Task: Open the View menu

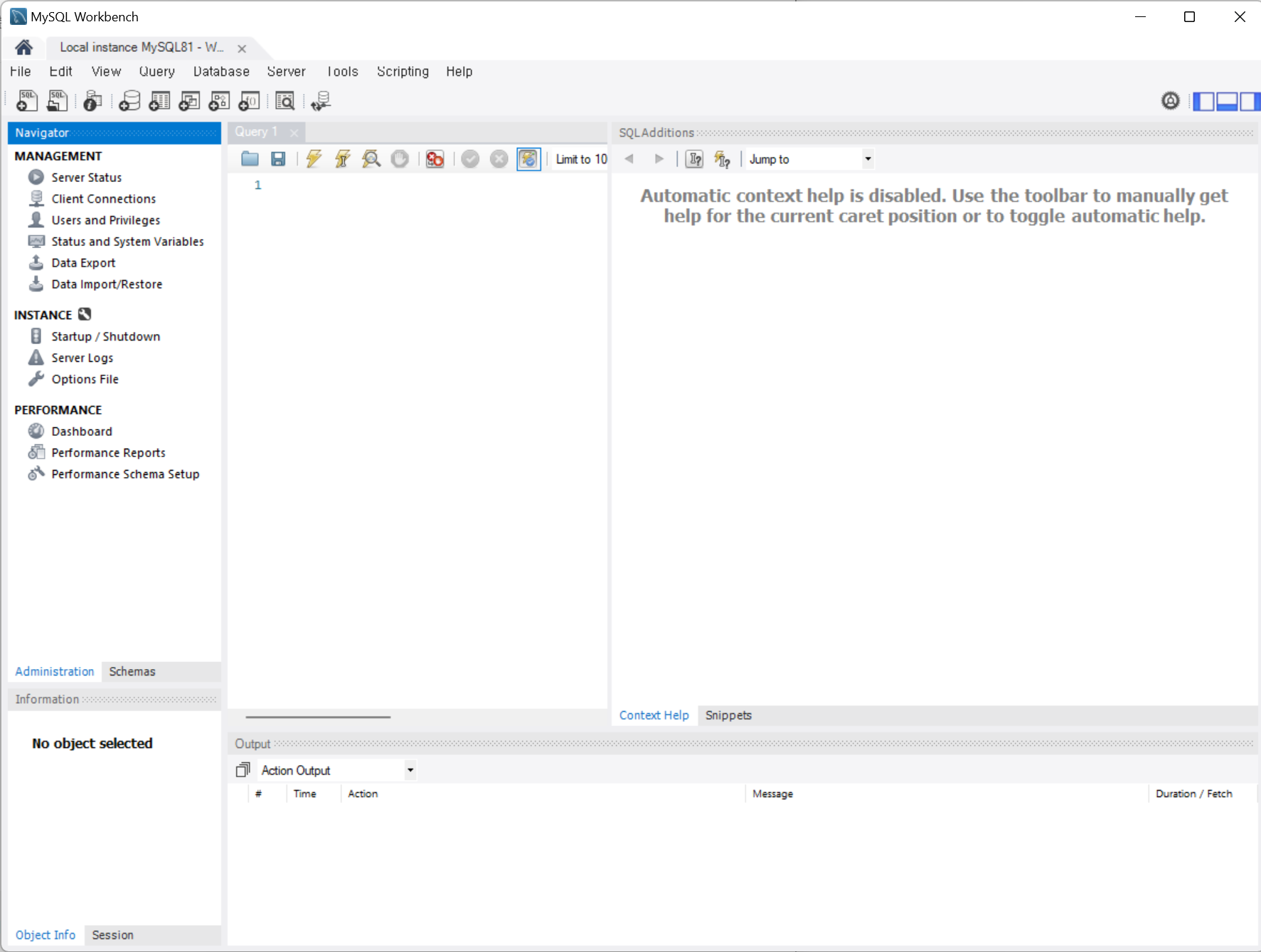Action: (x=106, y=71)
